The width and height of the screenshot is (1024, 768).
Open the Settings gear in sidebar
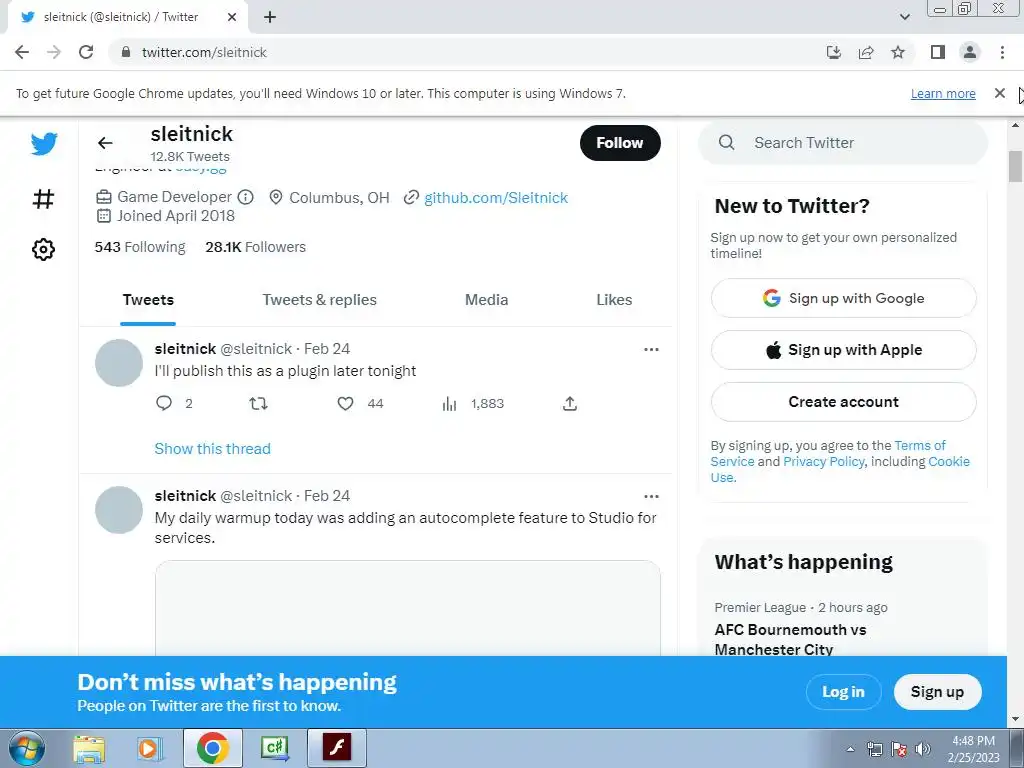point(43,249)
